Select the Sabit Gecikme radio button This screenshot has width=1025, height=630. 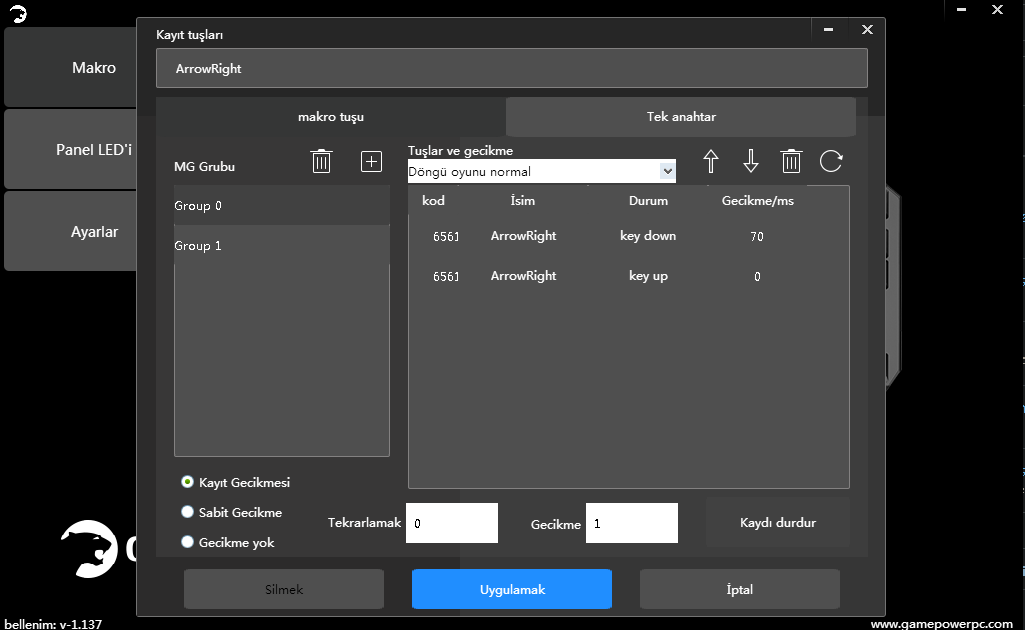coord(188,512)
